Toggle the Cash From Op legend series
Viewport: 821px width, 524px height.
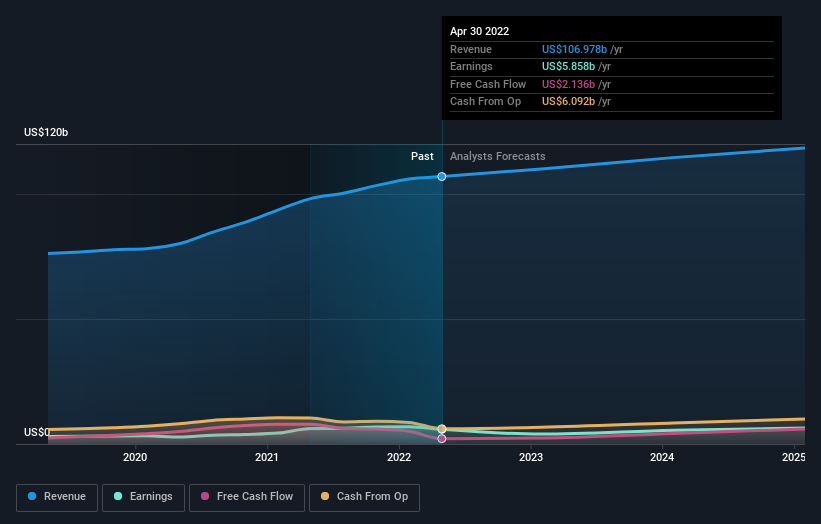click(x=364, y=497)
